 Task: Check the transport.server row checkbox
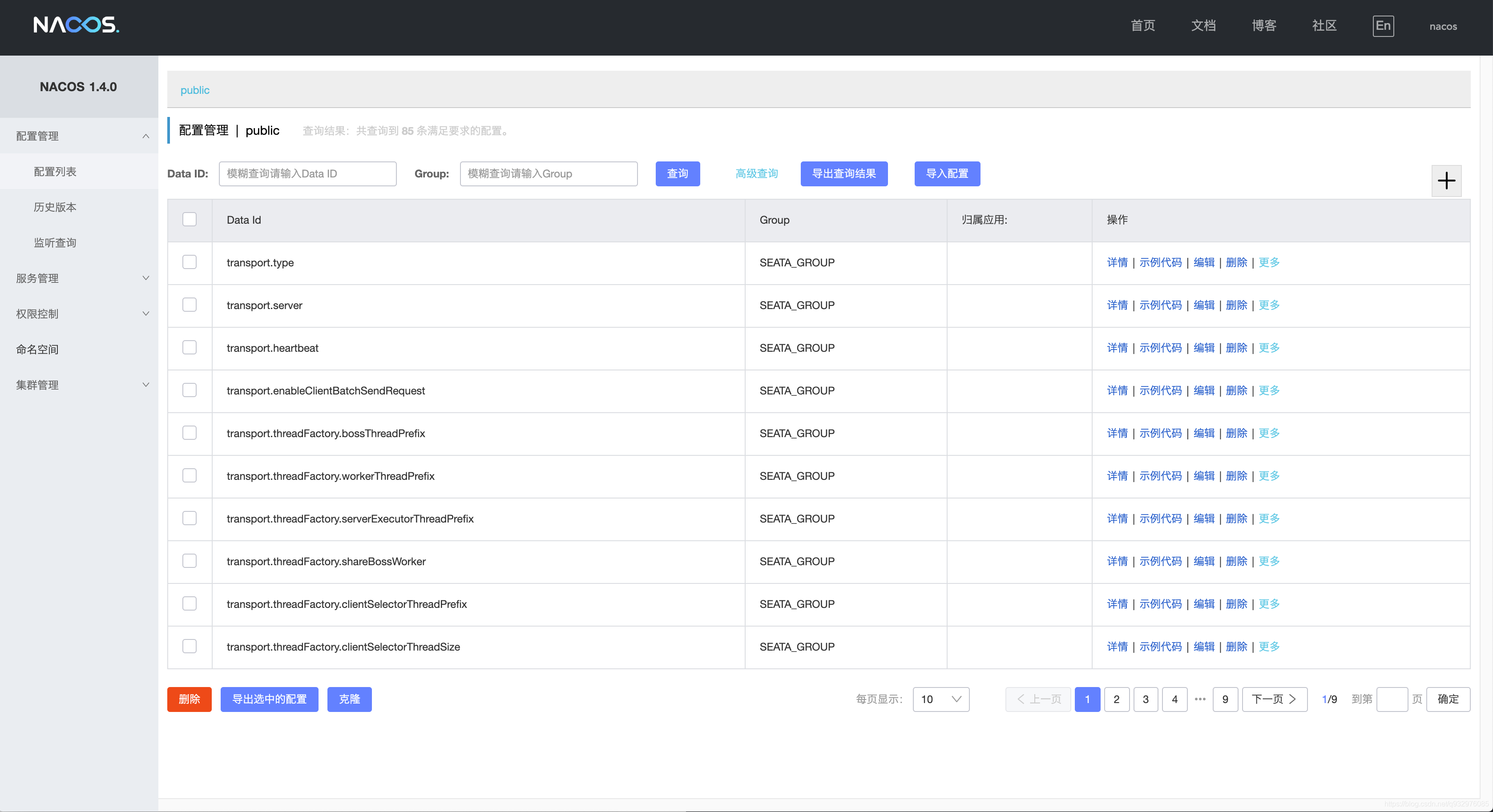(x=190, y=305)
